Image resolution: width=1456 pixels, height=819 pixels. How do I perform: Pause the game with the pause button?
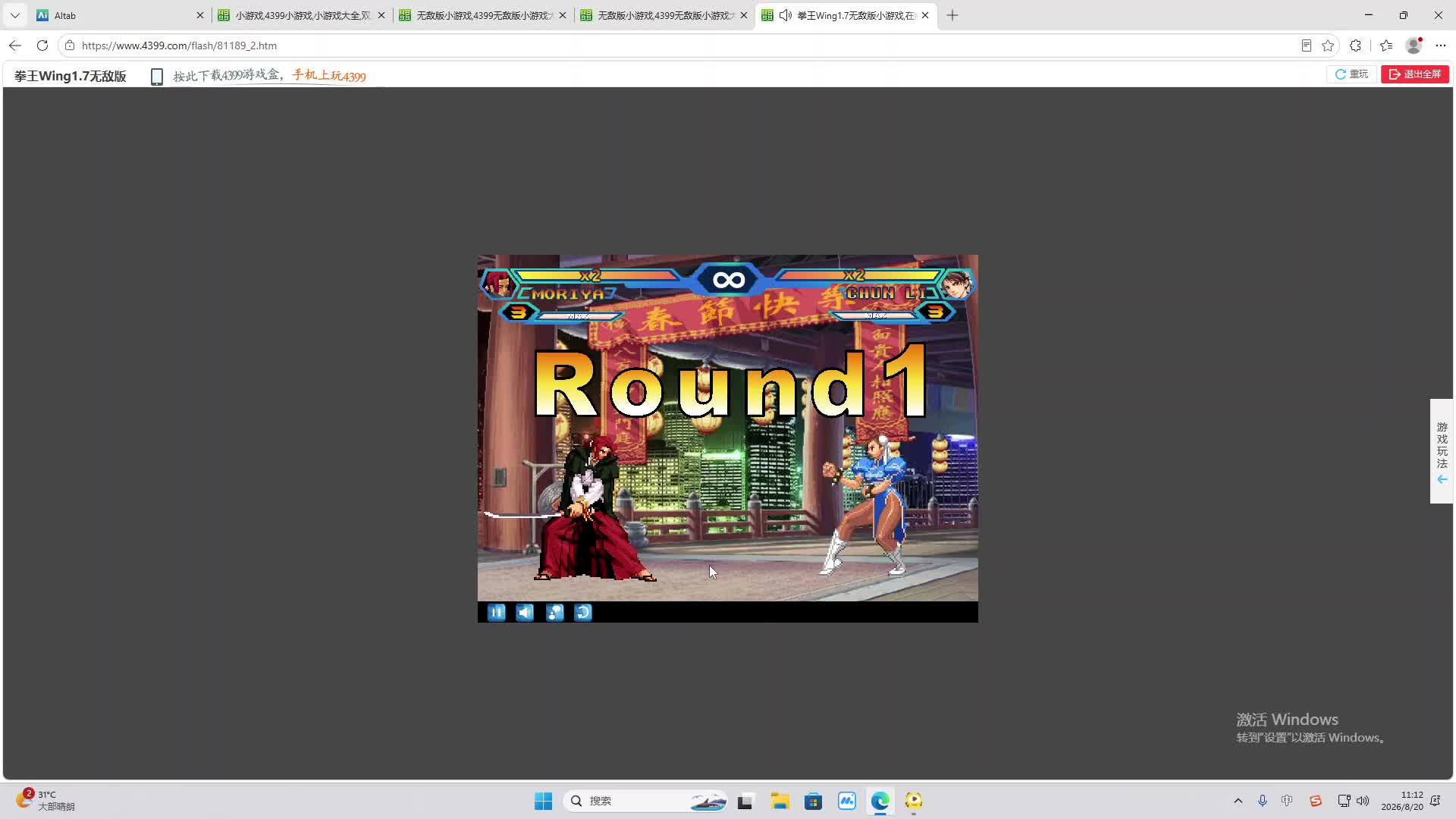[497, 613]
